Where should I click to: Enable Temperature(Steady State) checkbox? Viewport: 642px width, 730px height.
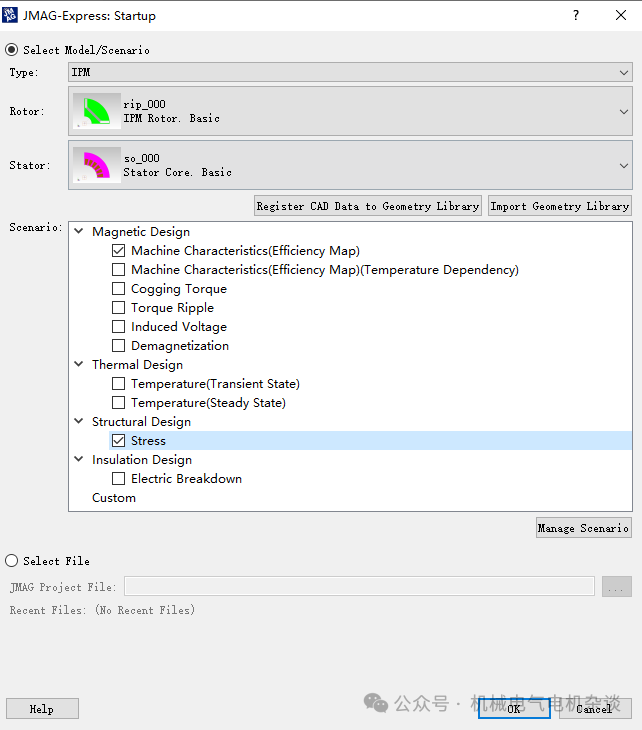tap(118, 403)
